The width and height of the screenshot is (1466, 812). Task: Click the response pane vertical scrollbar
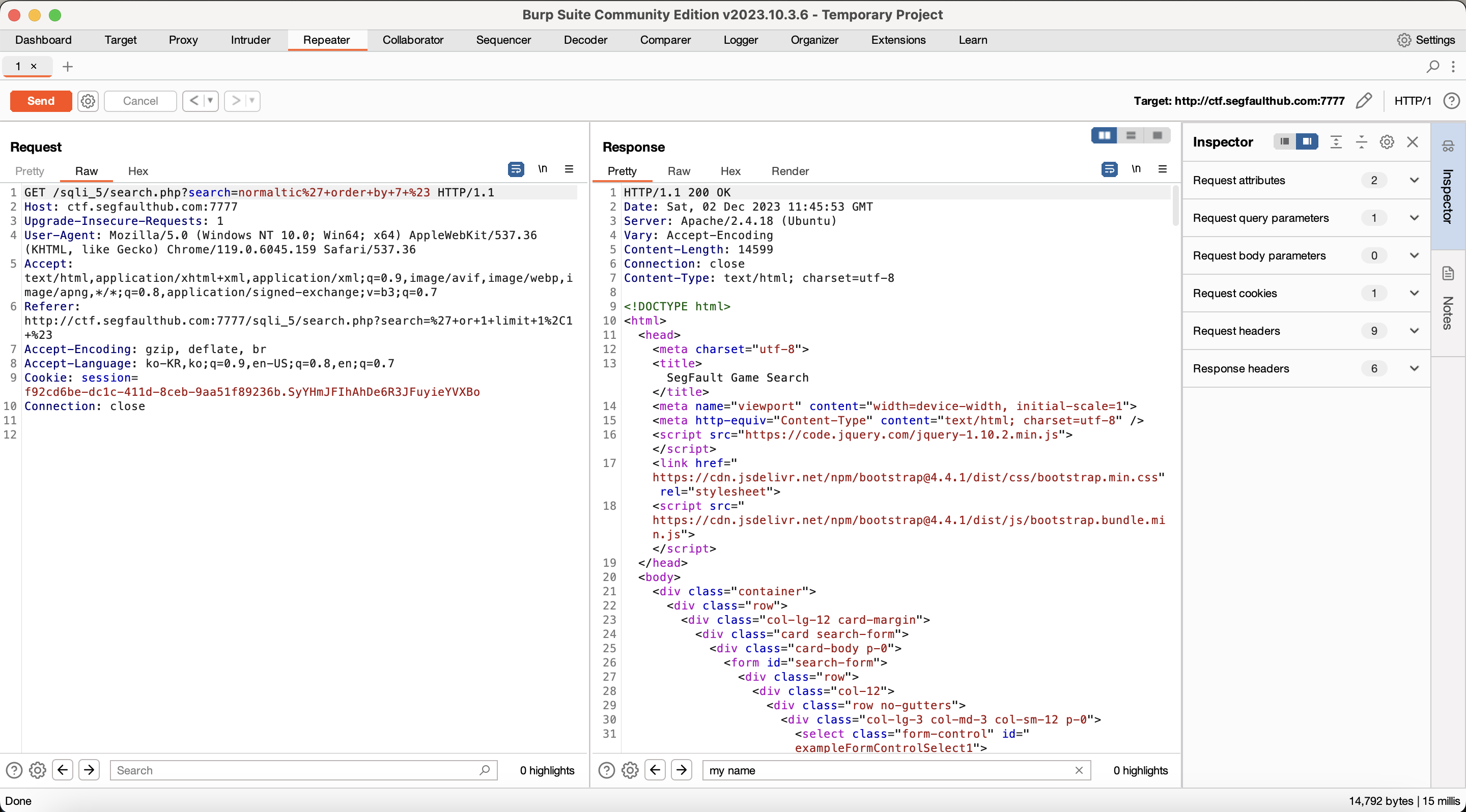(1176, 206)
